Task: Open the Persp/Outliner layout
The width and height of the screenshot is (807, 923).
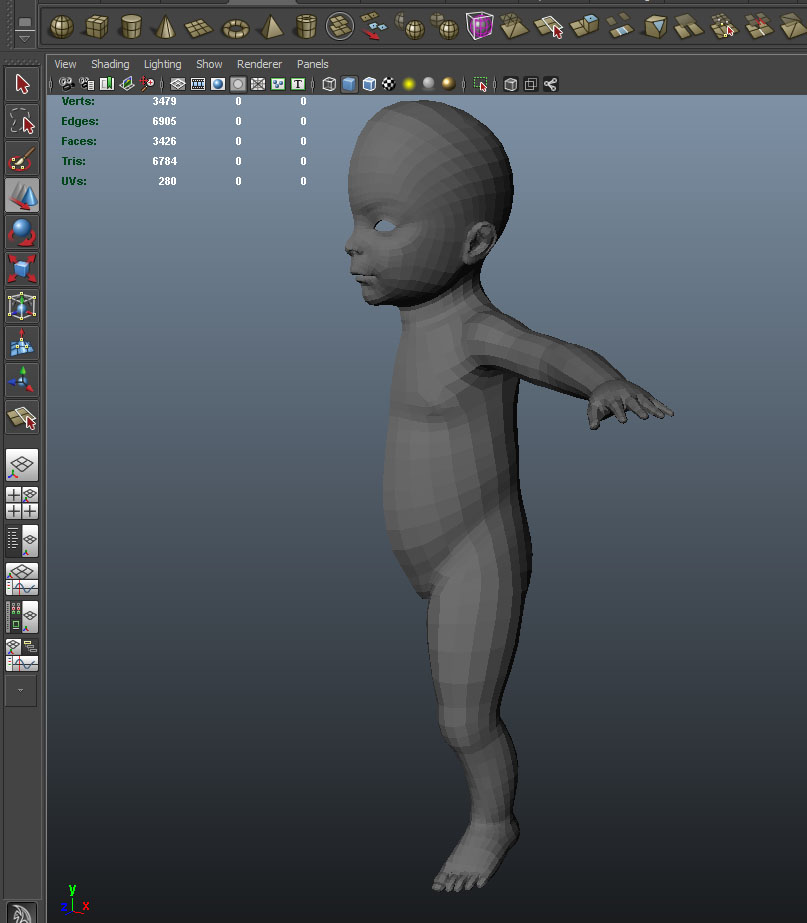Action: click(x=22, y=541)
